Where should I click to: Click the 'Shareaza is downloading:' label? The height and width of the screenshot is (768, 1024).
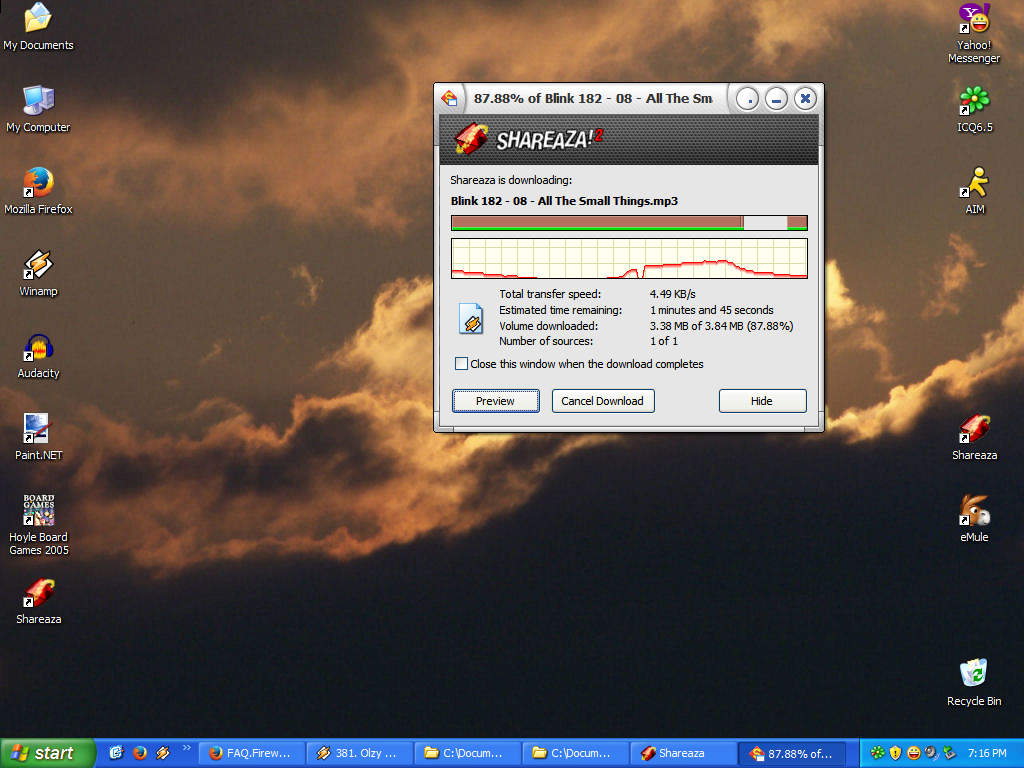[x=511, y=180]
